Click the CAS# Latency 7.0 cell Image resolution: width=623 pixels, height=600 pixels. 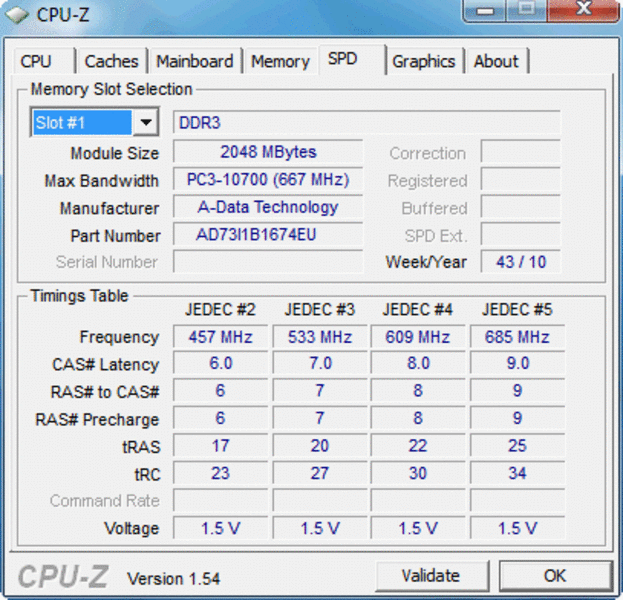point(320,363)
